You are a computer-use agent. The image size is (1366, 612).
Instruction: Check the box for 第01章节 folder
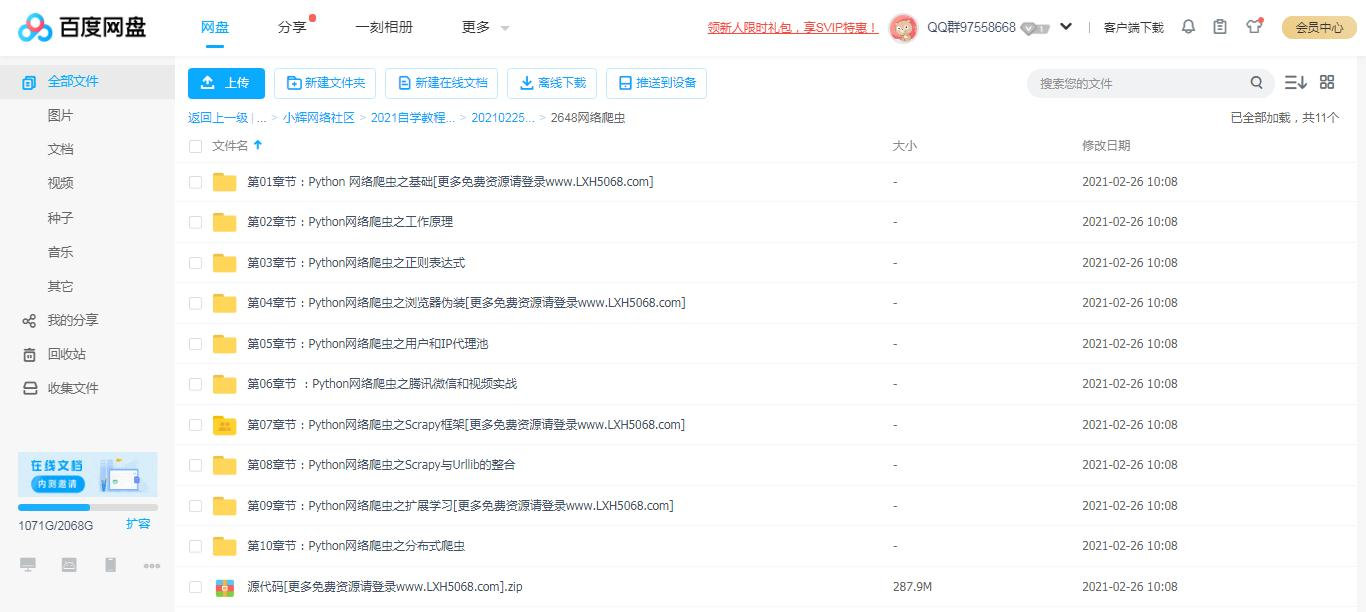(x=195, y=182)
